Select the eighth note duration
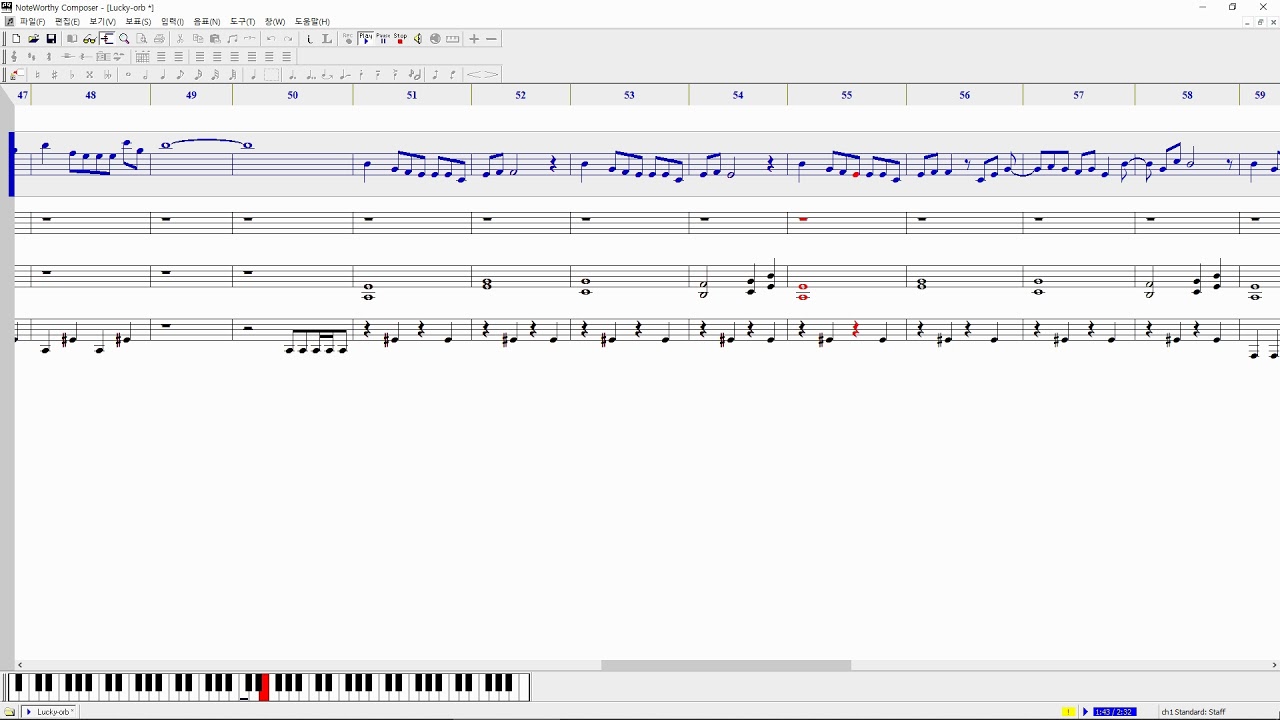Screen dimensions: 1280x720 180,74
